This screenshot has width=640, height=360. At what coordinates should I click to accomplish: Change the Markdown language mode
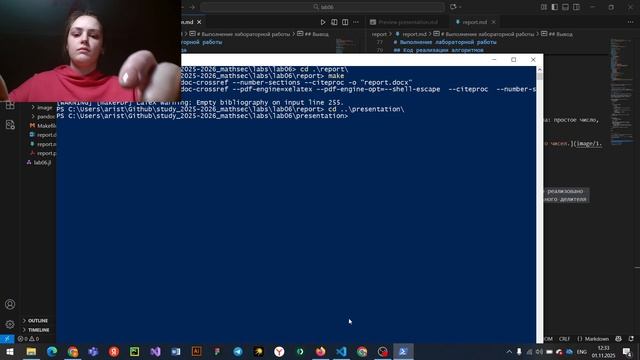pos(593,339)
